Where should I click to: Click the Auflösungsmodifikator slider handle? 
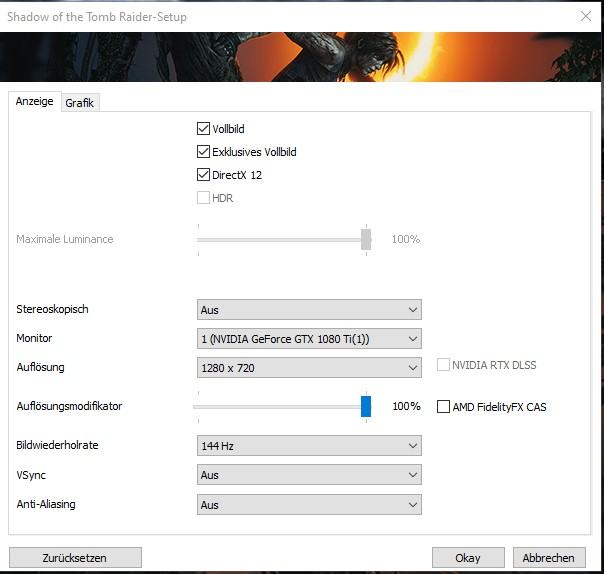point(366,406)
